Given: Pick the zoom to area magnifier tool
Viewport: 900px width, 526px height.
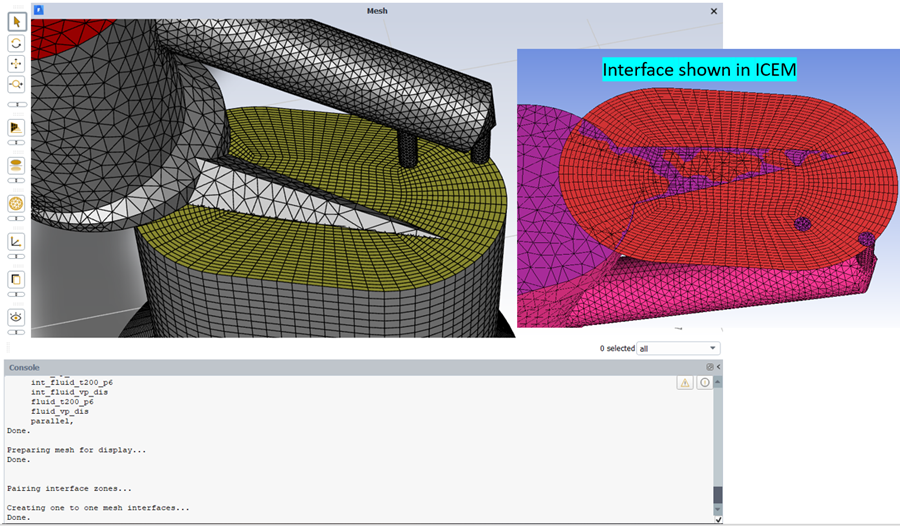Looking at the screenshot, I should click(17, 84).
